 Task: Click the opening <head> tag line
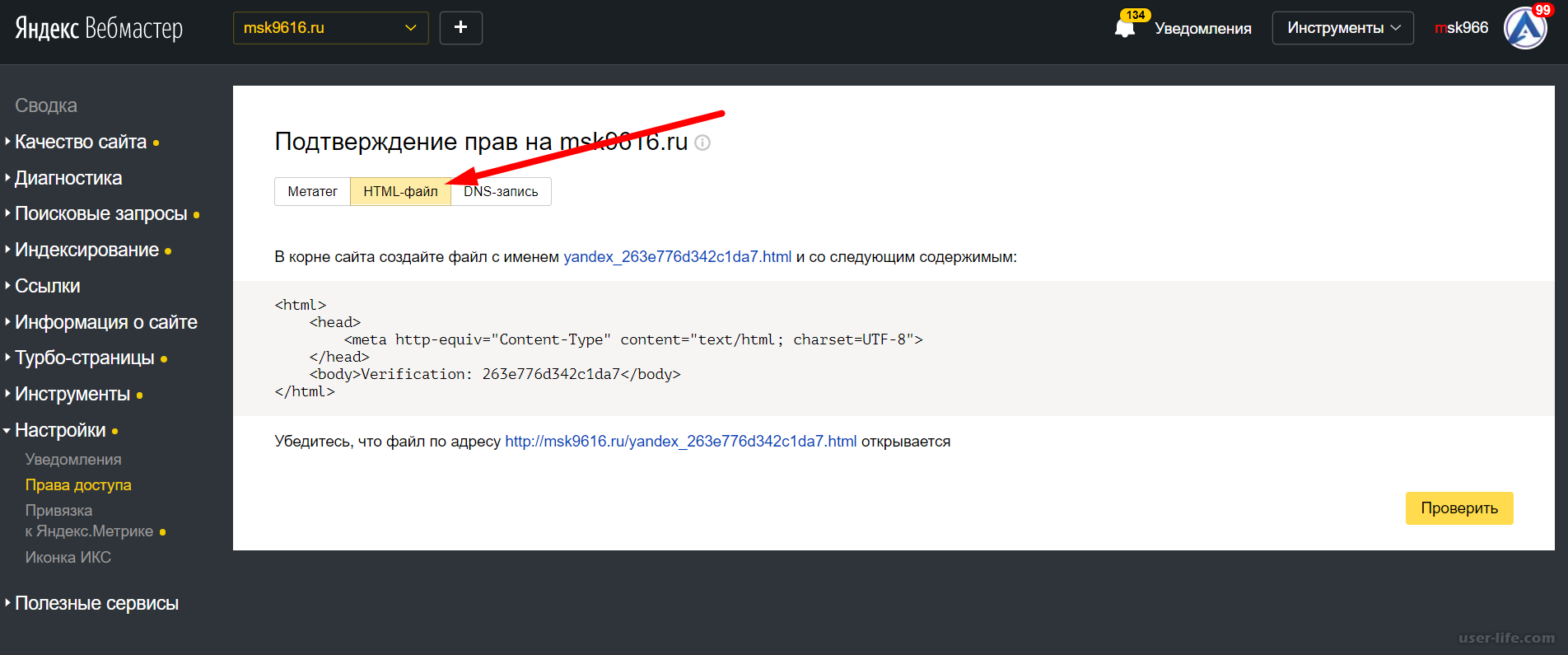coord(335,322)
